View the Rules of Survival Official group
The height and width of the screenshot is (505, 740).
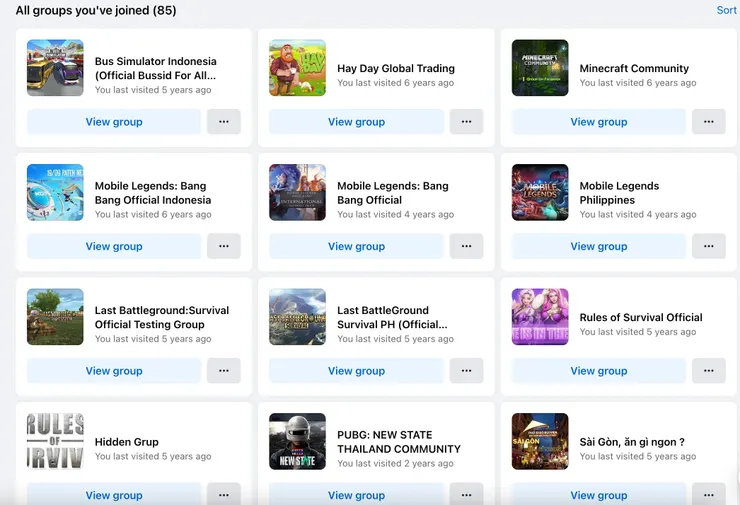click(x=599, y=371)
